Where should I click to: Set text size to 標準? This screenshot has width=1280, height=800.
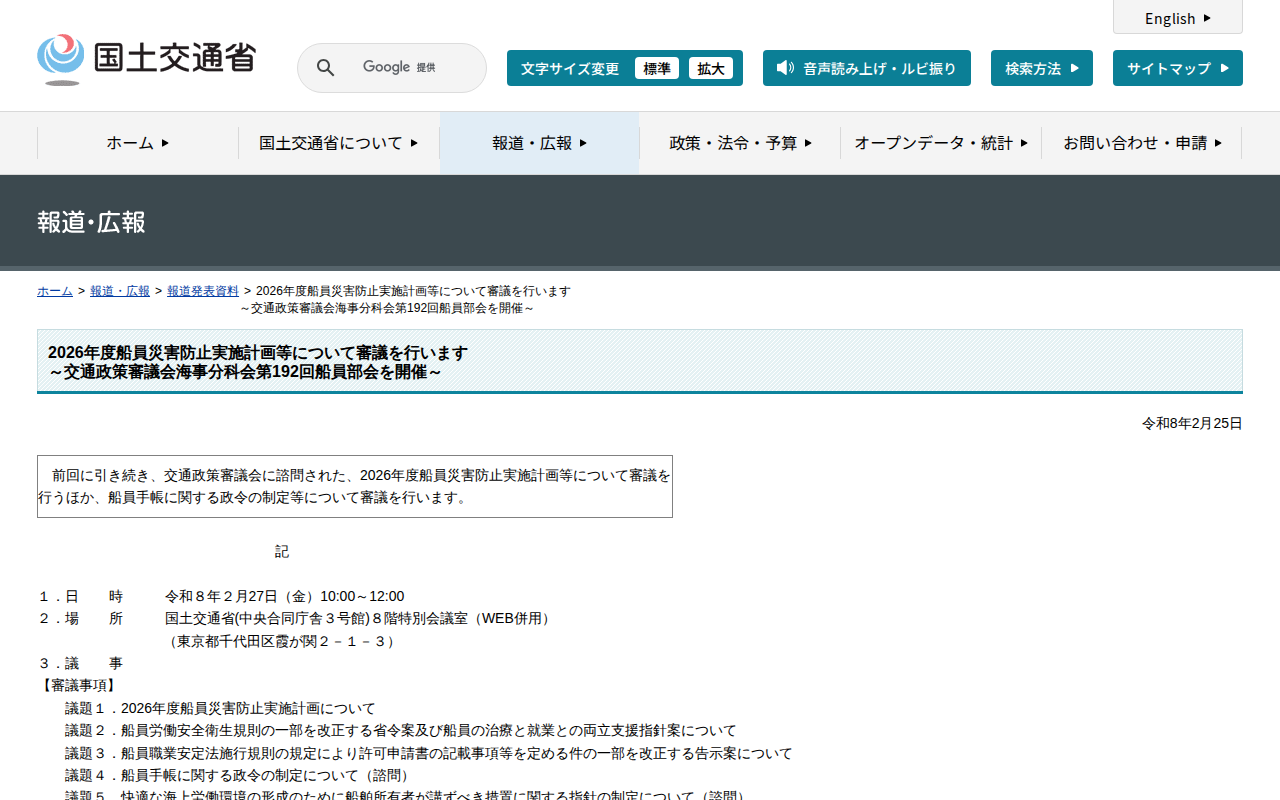click(x=656, y=68)
